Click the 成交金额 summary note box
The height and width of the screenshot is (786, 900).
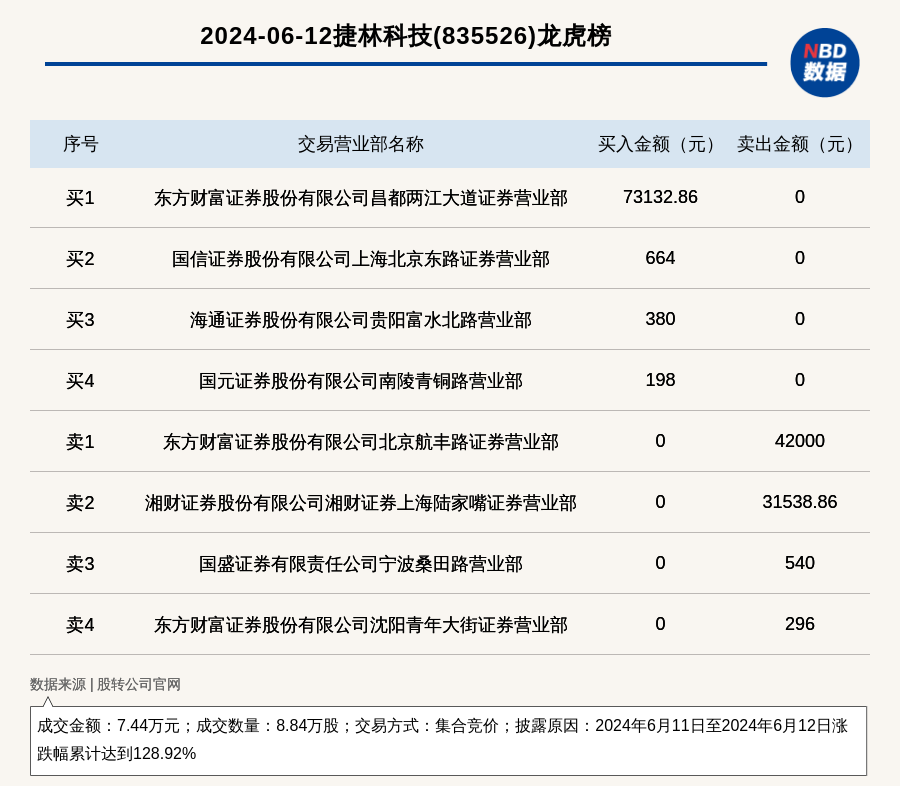(448, 741)
